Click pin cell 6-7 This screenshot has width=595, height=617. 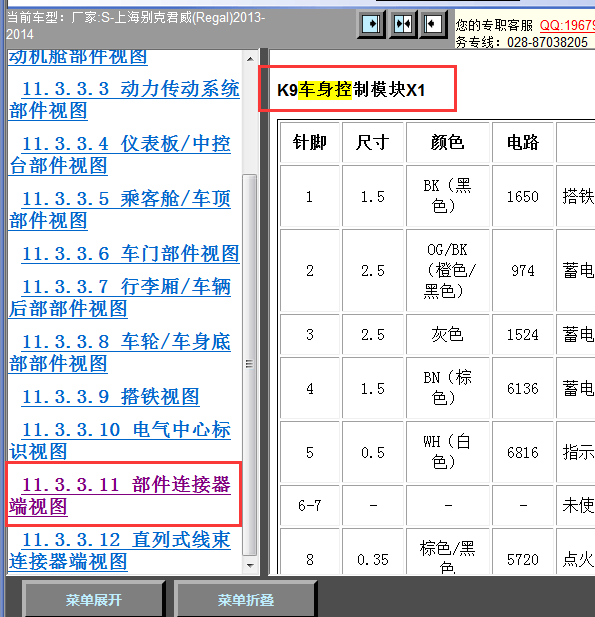point(310,505)
